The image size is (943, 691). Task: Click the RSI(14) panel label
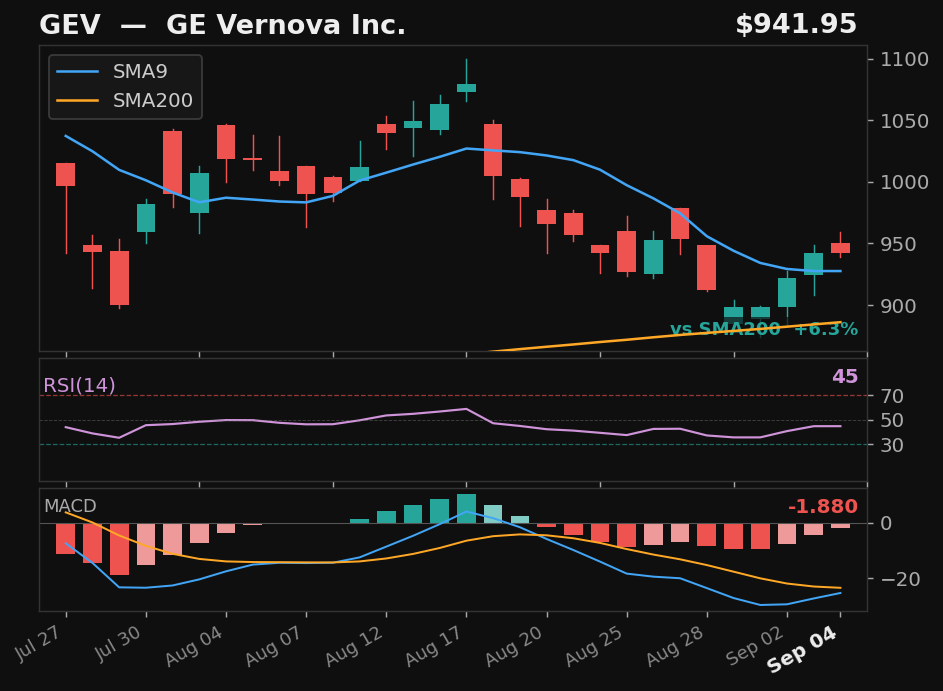[x=79, y=385]
